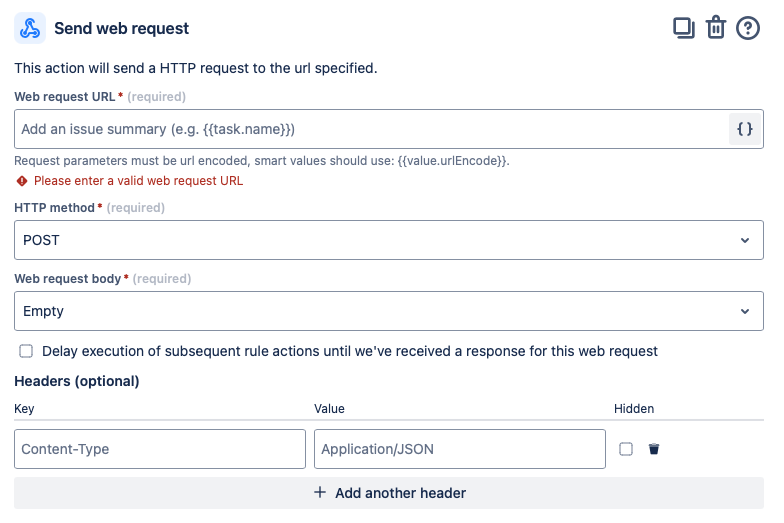Click the red error icon under URL
This screenshot has width=784, height=523.
point(21,181)
